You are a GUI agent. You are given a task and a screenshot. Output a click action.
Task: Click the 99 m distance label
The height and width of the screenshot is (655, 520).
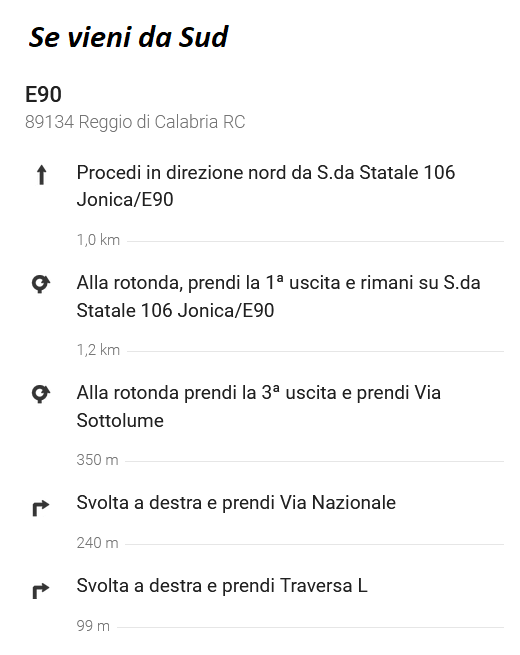(x=93, y=626)
